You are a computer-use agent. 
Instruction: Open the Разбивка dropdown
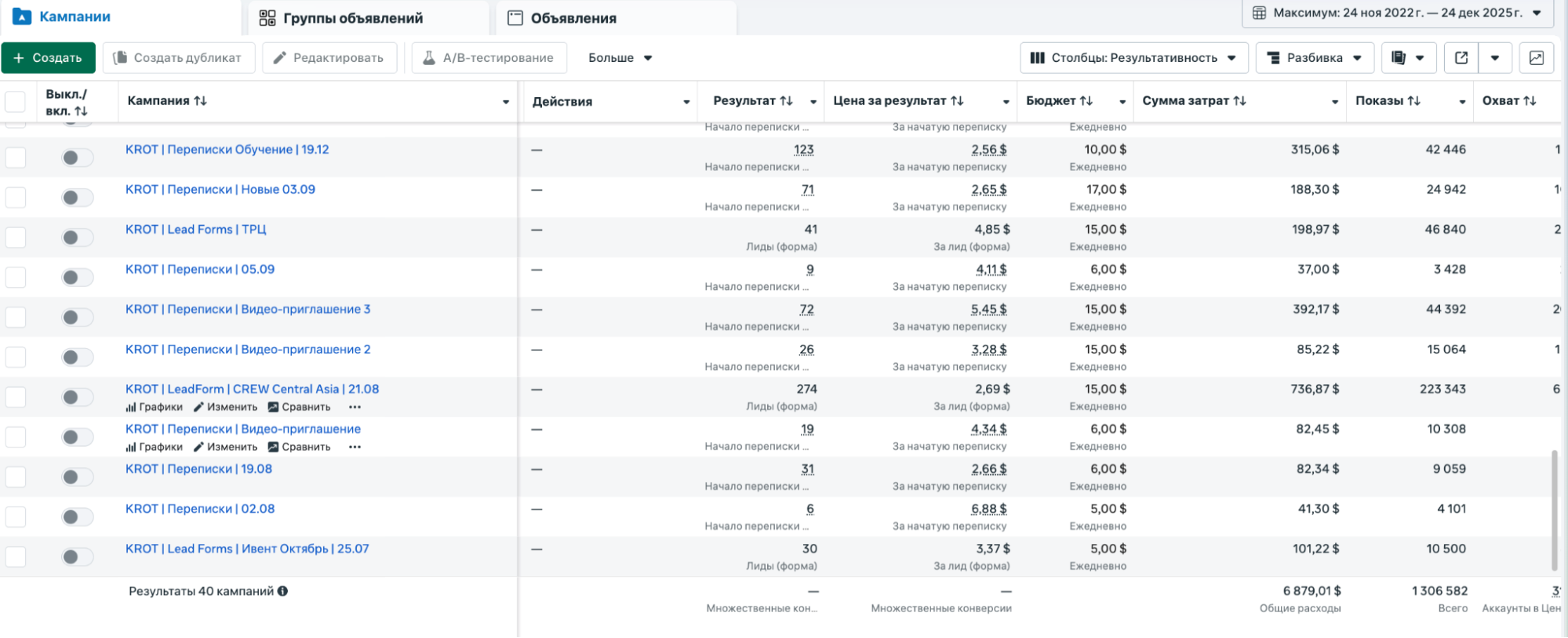[1315, 58]
